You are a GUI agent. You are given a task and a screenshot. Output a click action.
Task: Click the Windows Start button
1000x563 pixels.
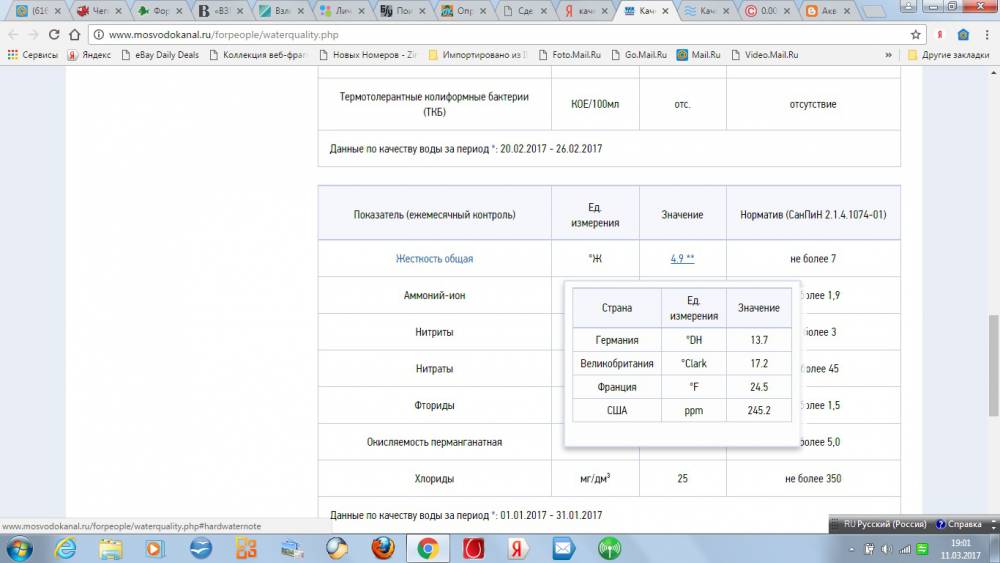click(x=19, y=548)
